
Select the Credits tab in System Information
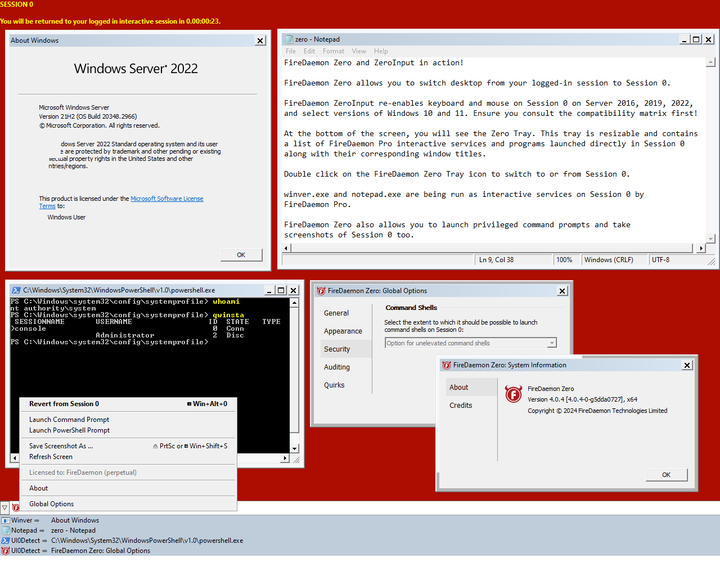coord(472,405)
